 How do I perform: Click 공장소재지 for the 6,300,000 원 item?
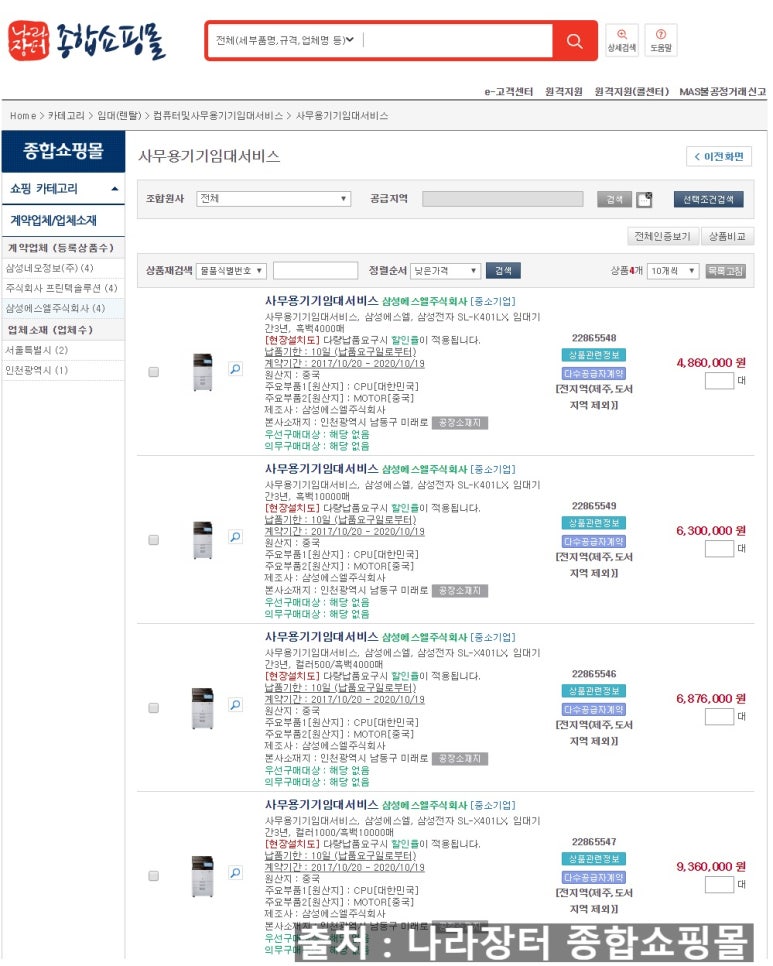[x=460, y=591]
